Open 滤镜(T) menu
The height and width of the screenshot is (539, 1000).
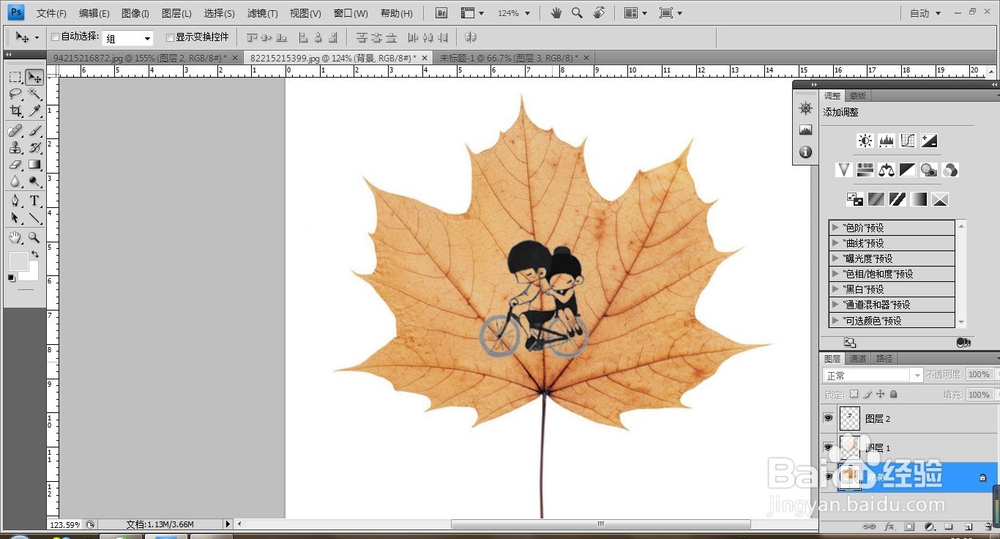[262, 13]
